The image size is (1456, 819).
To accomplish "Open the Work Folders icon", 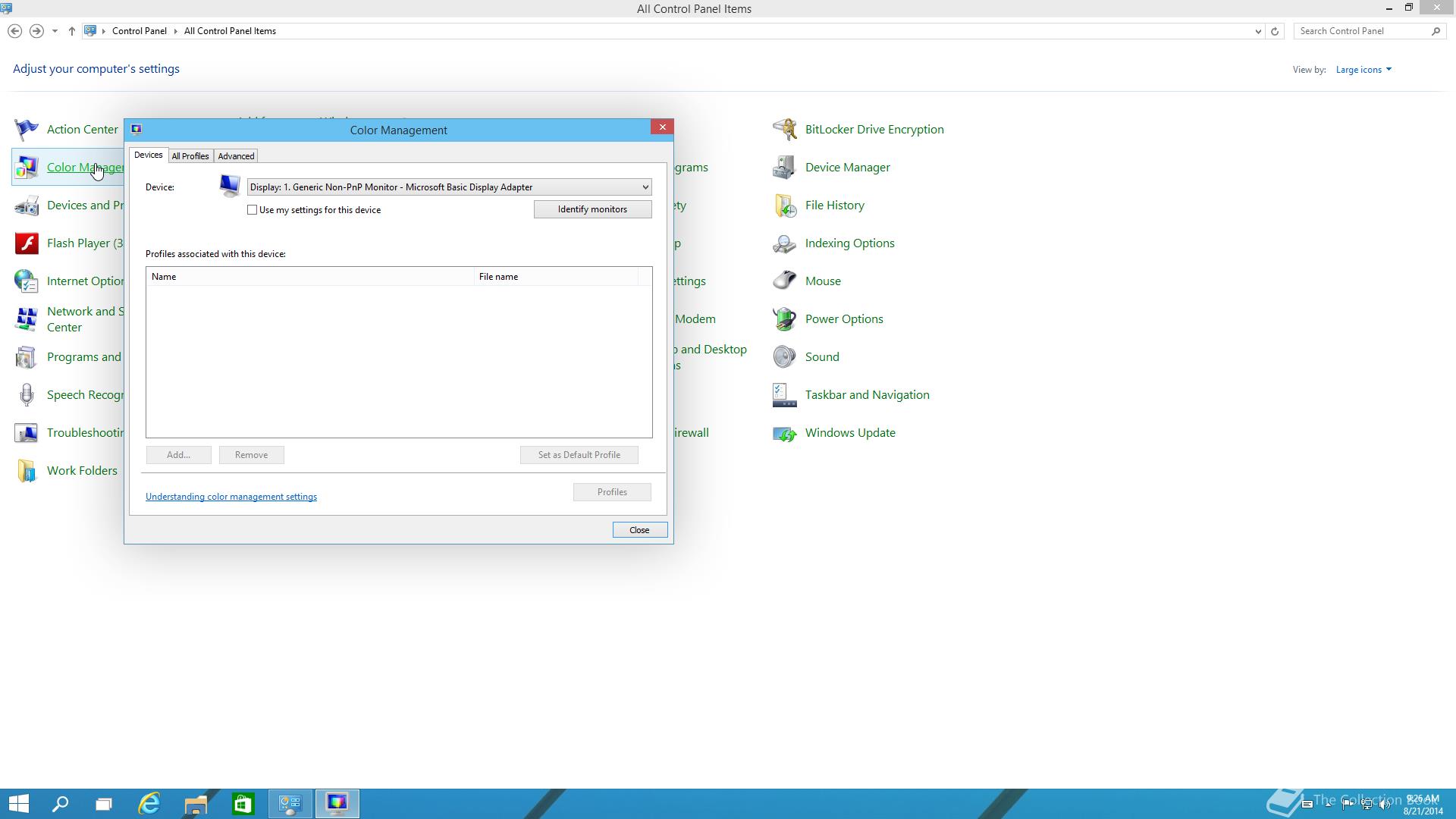I will tap(27, 471).
